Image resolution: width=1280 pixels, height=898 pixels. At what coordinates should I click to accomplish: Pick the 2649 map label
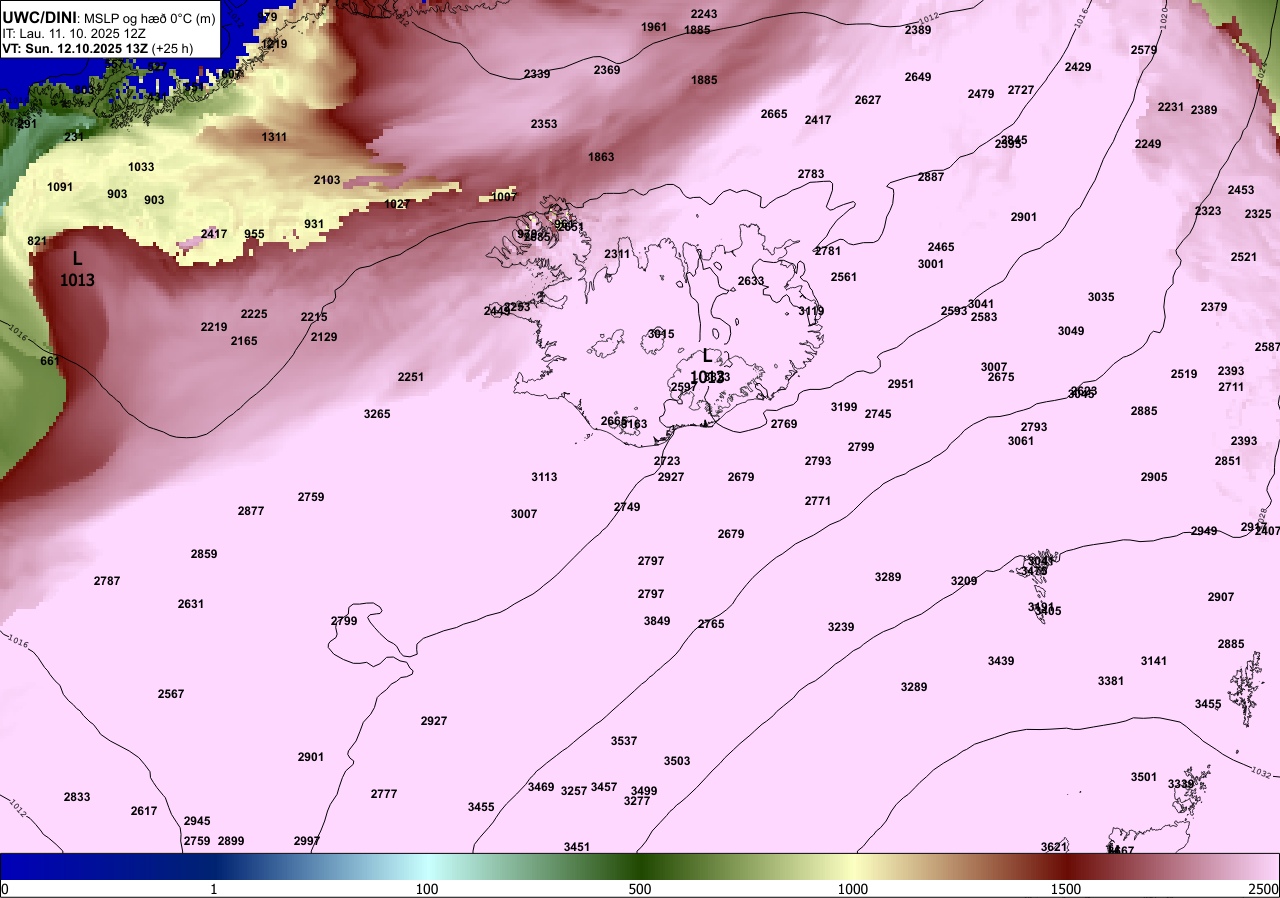pos(918,77)
